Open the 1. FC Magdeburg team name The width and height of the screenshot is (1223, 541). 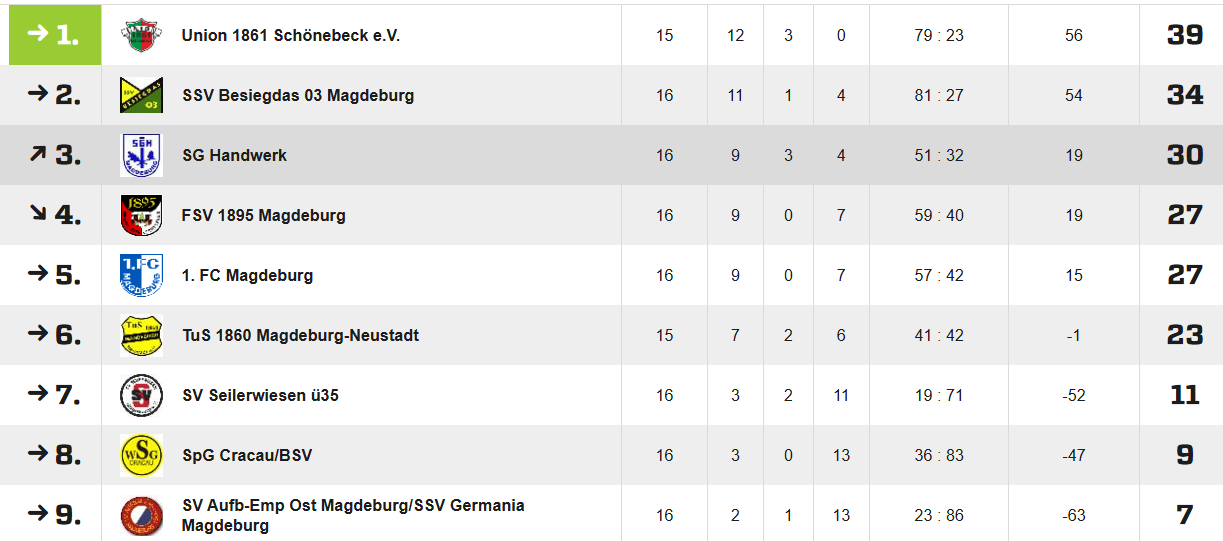tap(247, 275)
